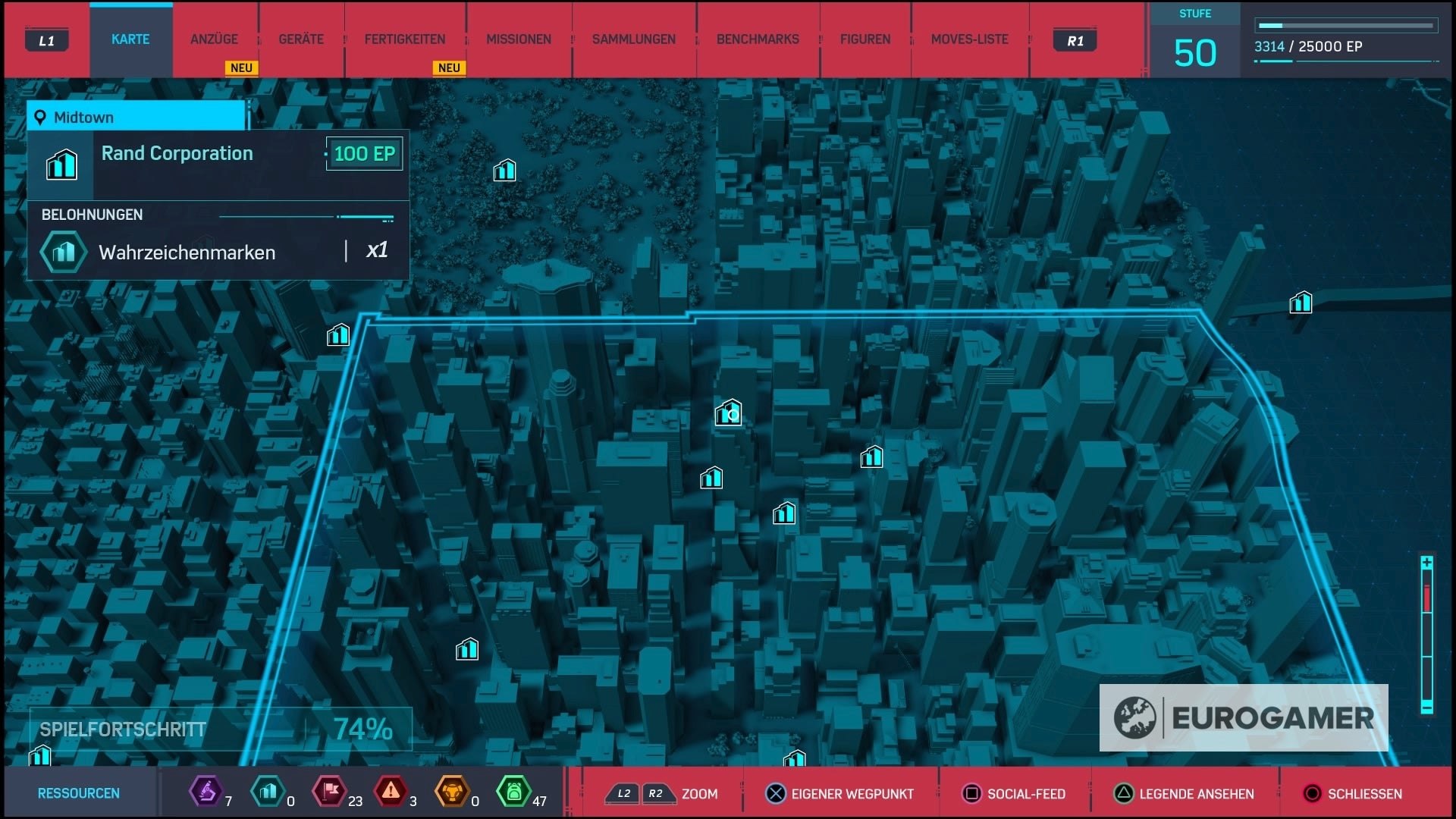
Task: Click the 3314 / 25000 EP text
Action: (1308, 46)
